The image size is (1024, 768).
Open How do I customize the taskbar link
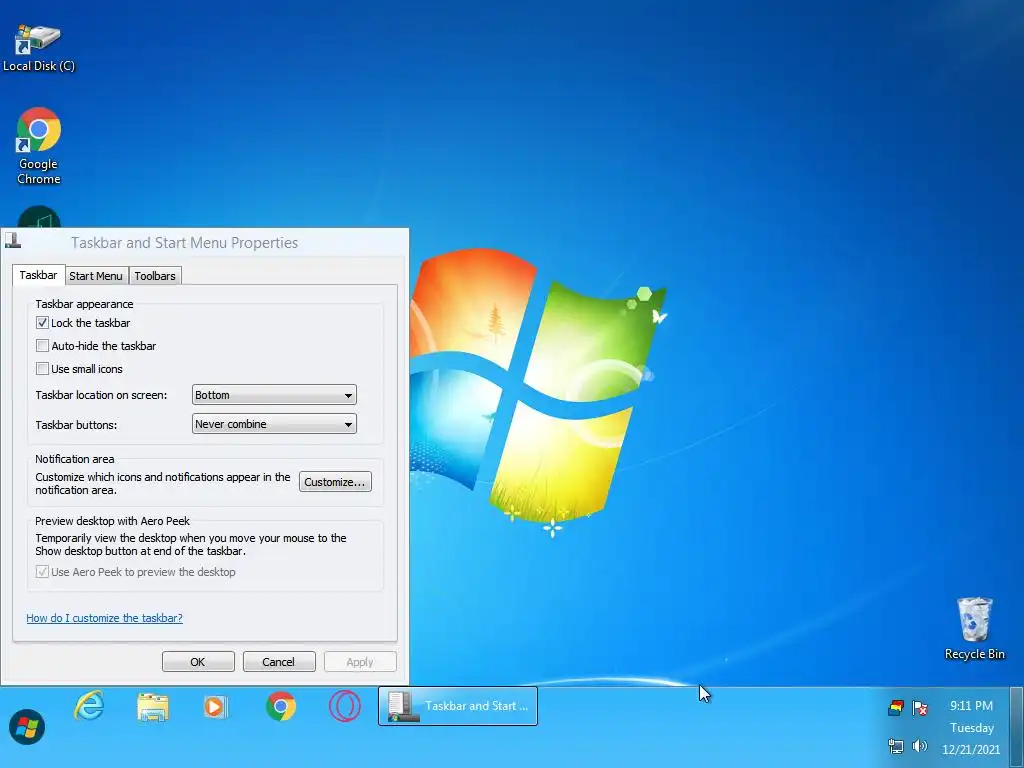pos(104,618)
